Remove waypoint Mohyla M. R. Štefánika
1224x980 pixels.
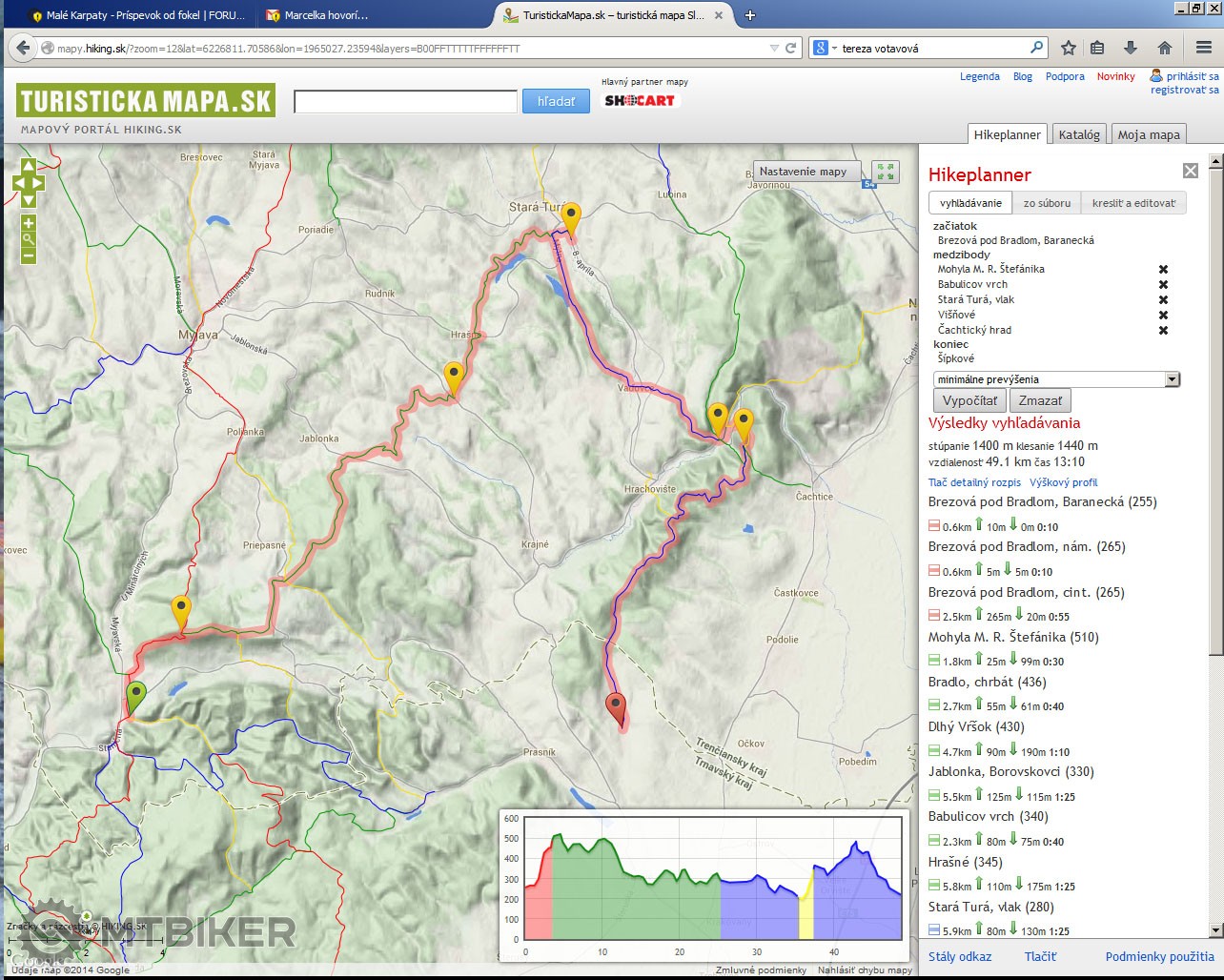pyautogui.click(x=1163, y=270)
